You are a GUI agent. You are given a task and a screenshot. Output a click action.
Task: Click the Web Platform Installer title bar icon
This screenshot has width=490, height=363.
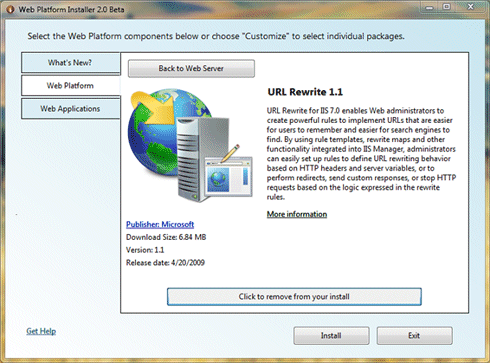10,9
